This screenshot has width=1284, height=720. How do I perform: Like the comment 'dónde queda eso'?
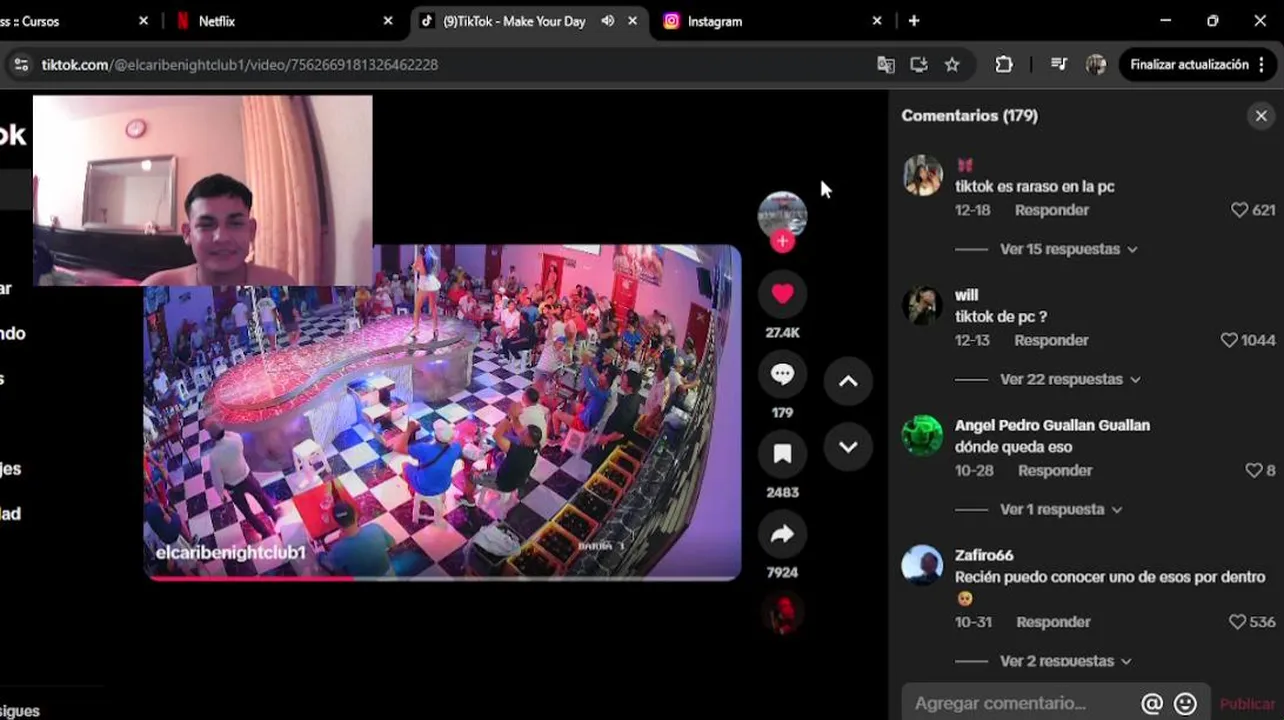coord(1253,470)
